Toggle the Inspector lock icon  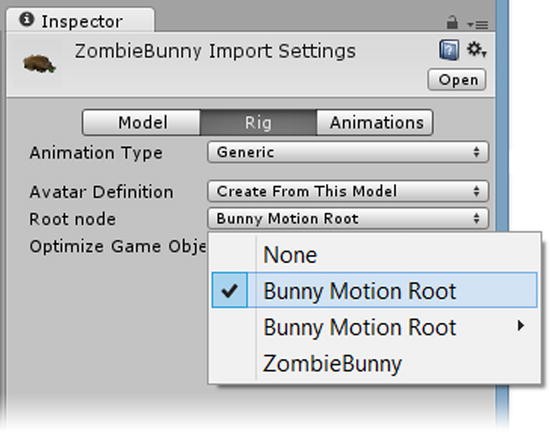pyautogui.click(x=452, y=22)
